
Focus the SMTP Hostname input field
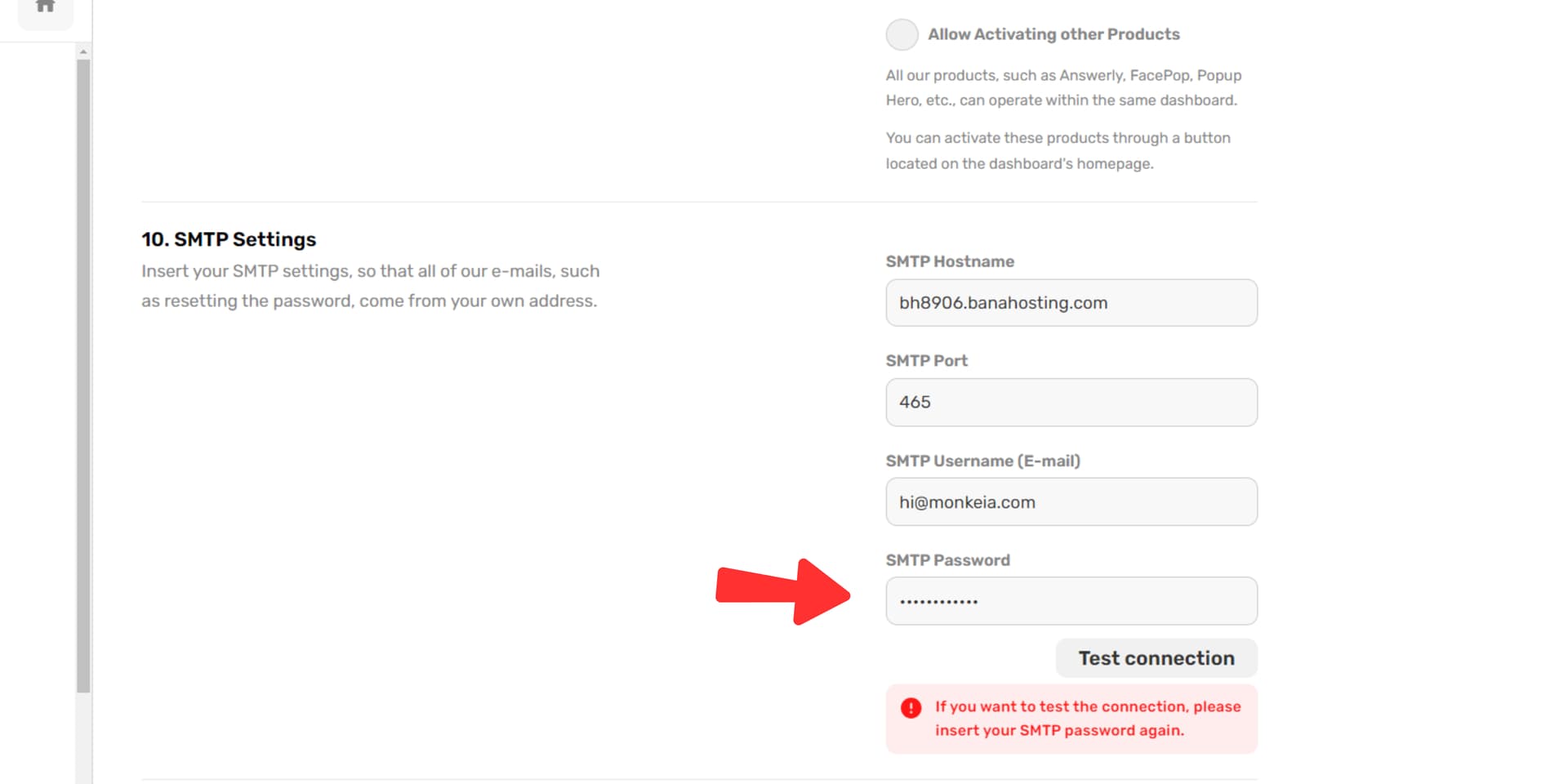tap(1071, 303)
